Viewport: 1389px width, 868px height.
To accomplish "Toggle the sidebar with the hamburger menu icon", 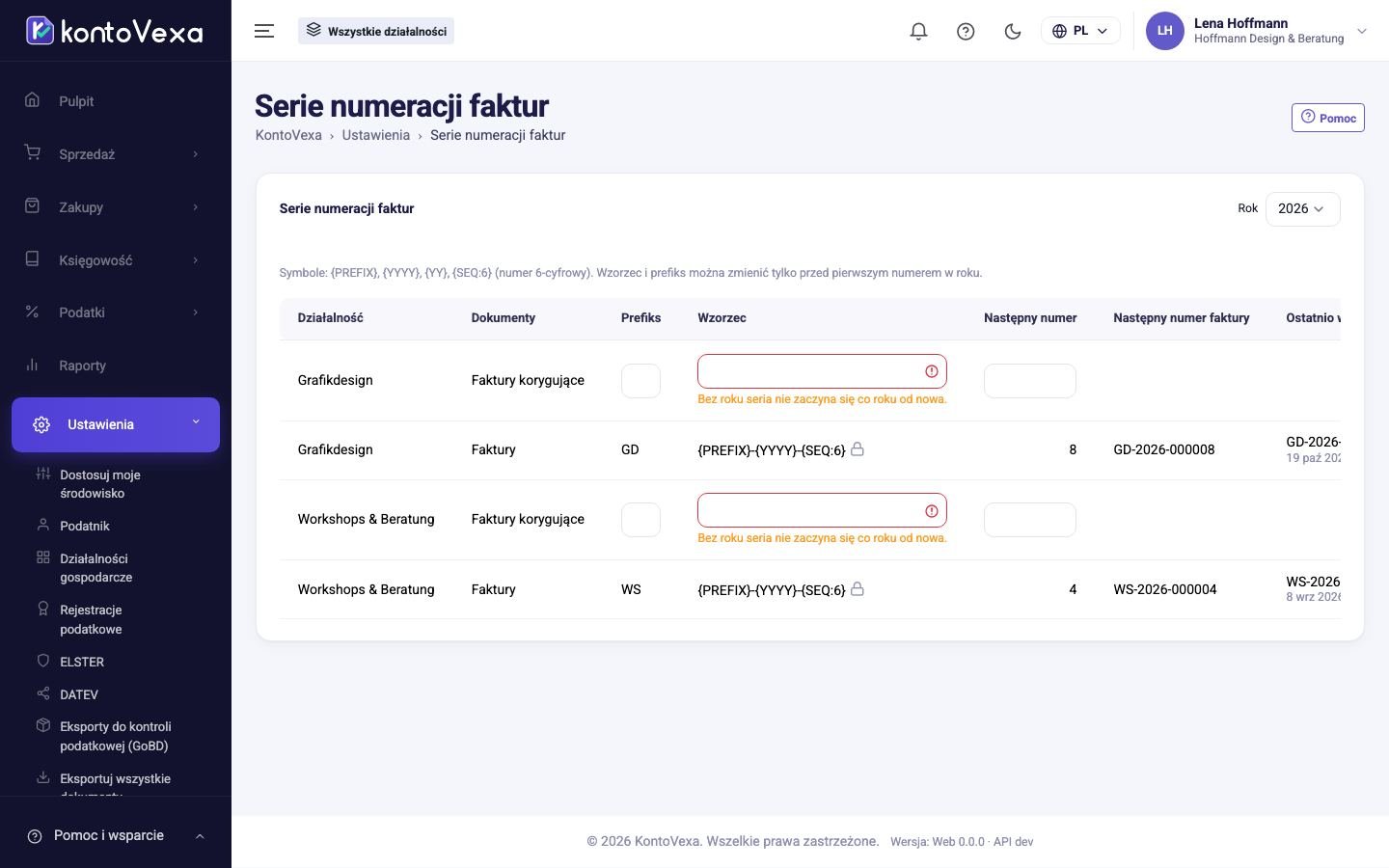I will click(264, 31).
